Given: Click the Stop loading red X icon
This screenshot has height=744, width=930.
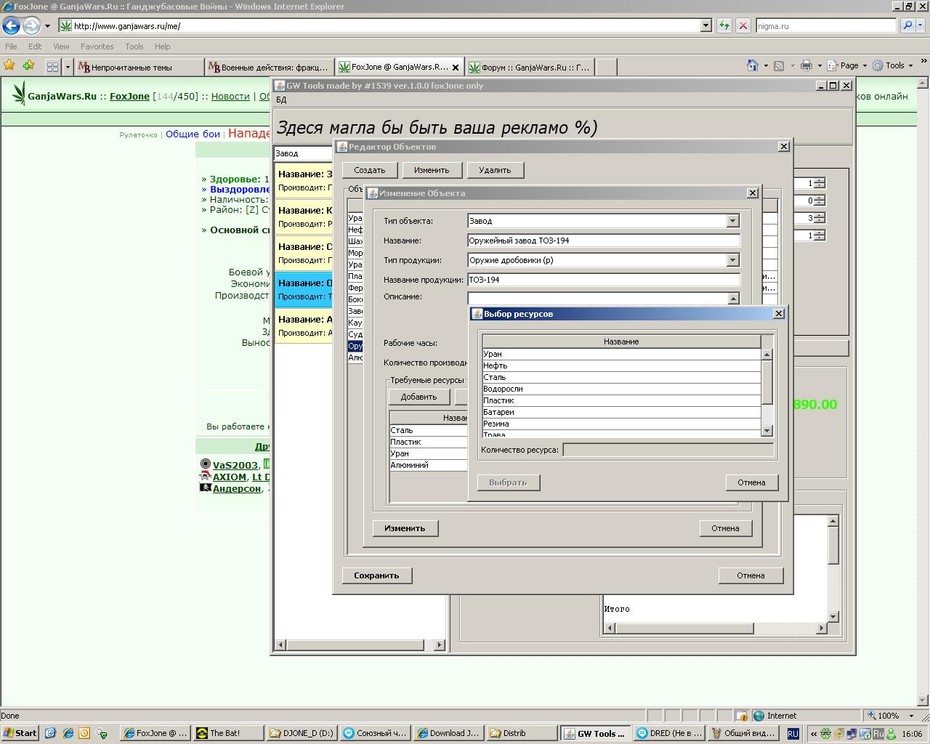Looking at the screenshot, I should (743, 26).
